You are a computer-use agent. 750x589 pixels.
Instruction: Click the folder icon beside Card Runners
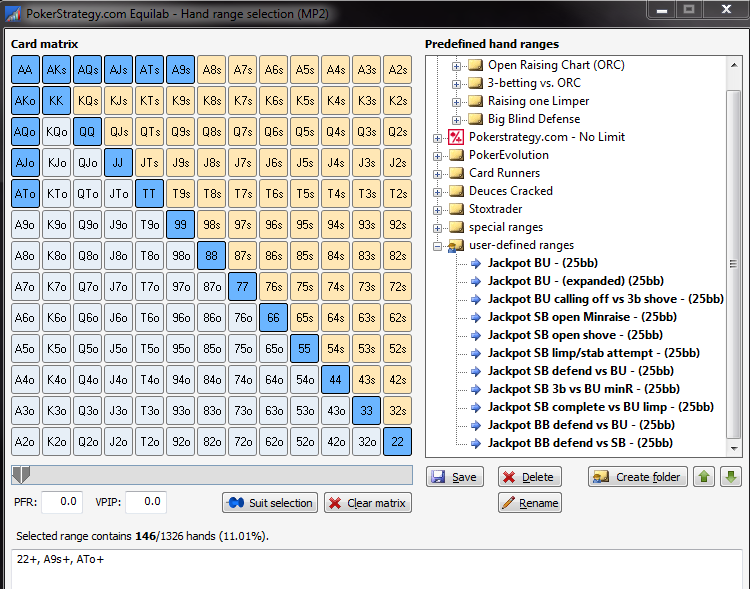pos(456,173)
